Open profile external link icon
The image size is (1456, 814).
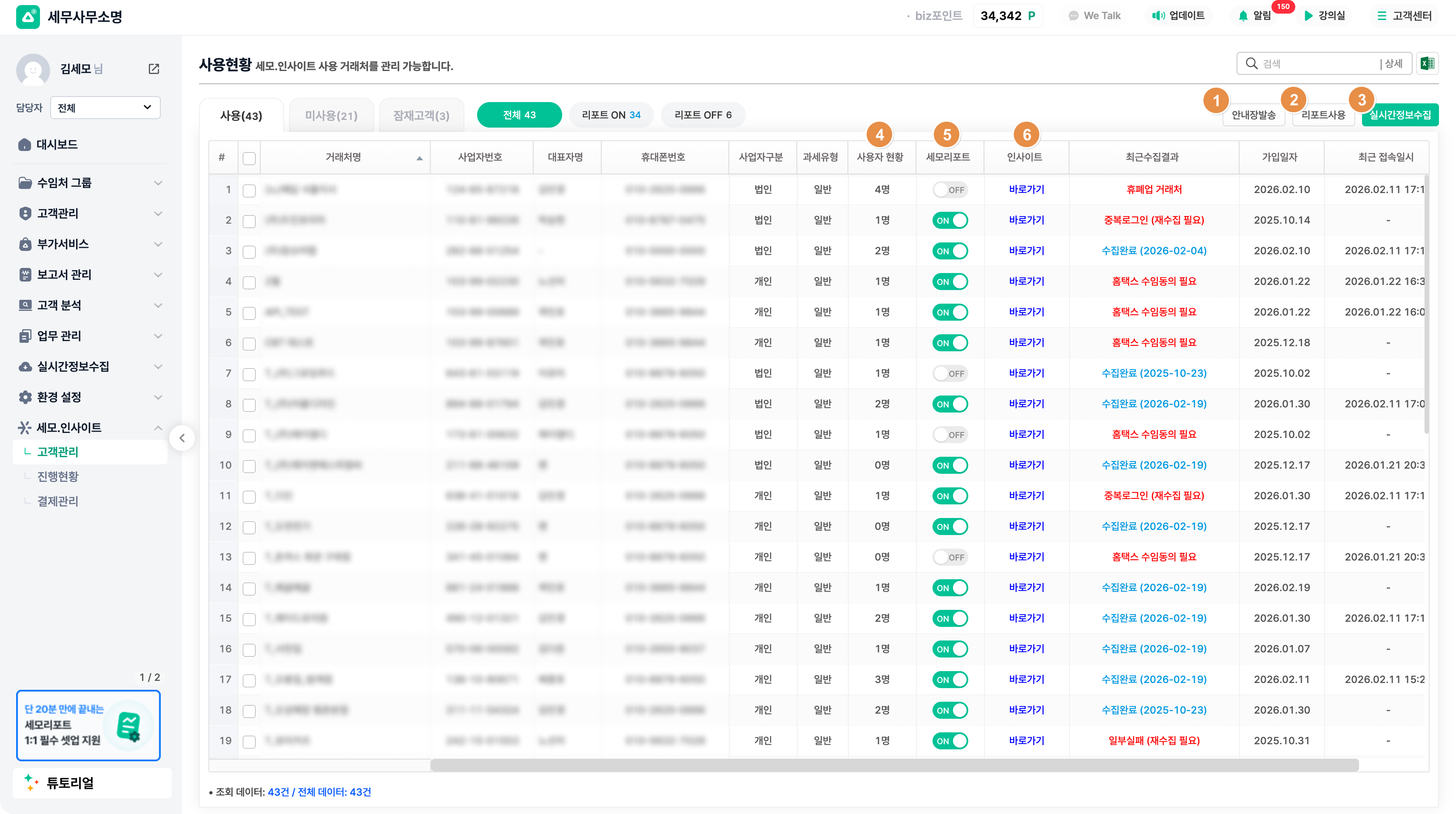tap(154, 69)
